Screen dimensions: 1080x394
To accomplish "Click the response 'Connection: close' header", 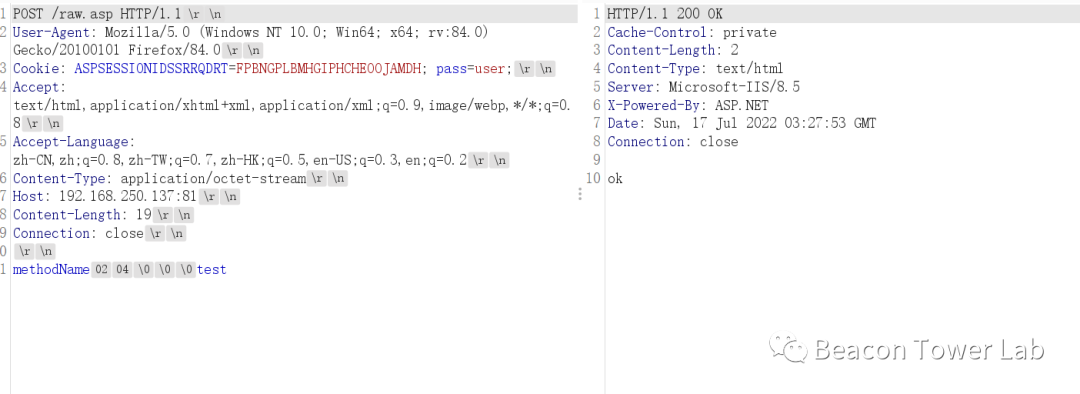I will (672, 141).
